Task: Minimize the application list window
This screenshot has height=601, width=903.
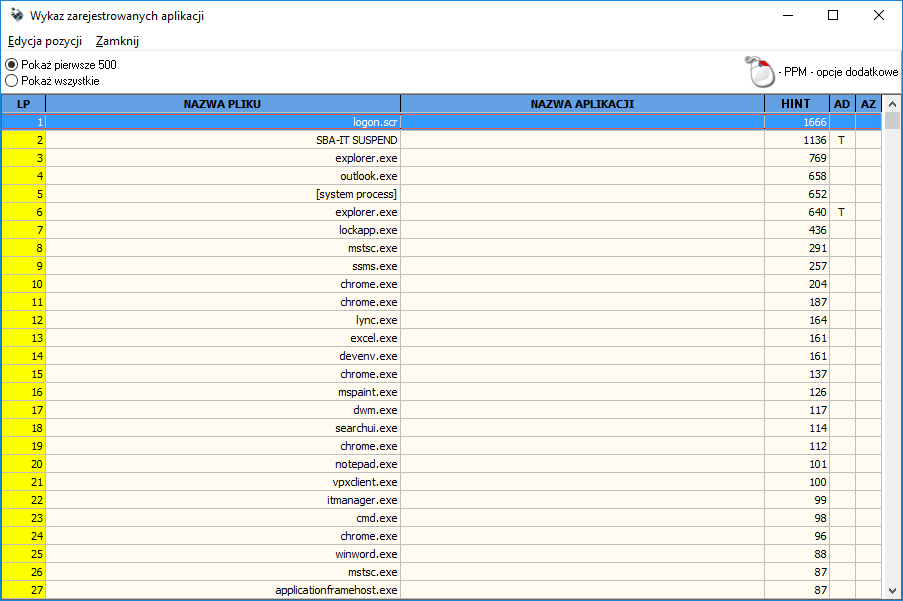Action: 788,16
